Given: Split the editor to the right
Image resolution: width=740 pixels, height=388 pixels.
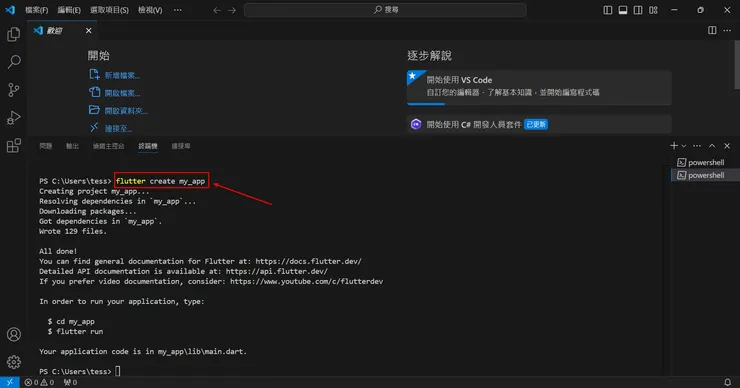Looking at the screenshot, I should point(712,30).
